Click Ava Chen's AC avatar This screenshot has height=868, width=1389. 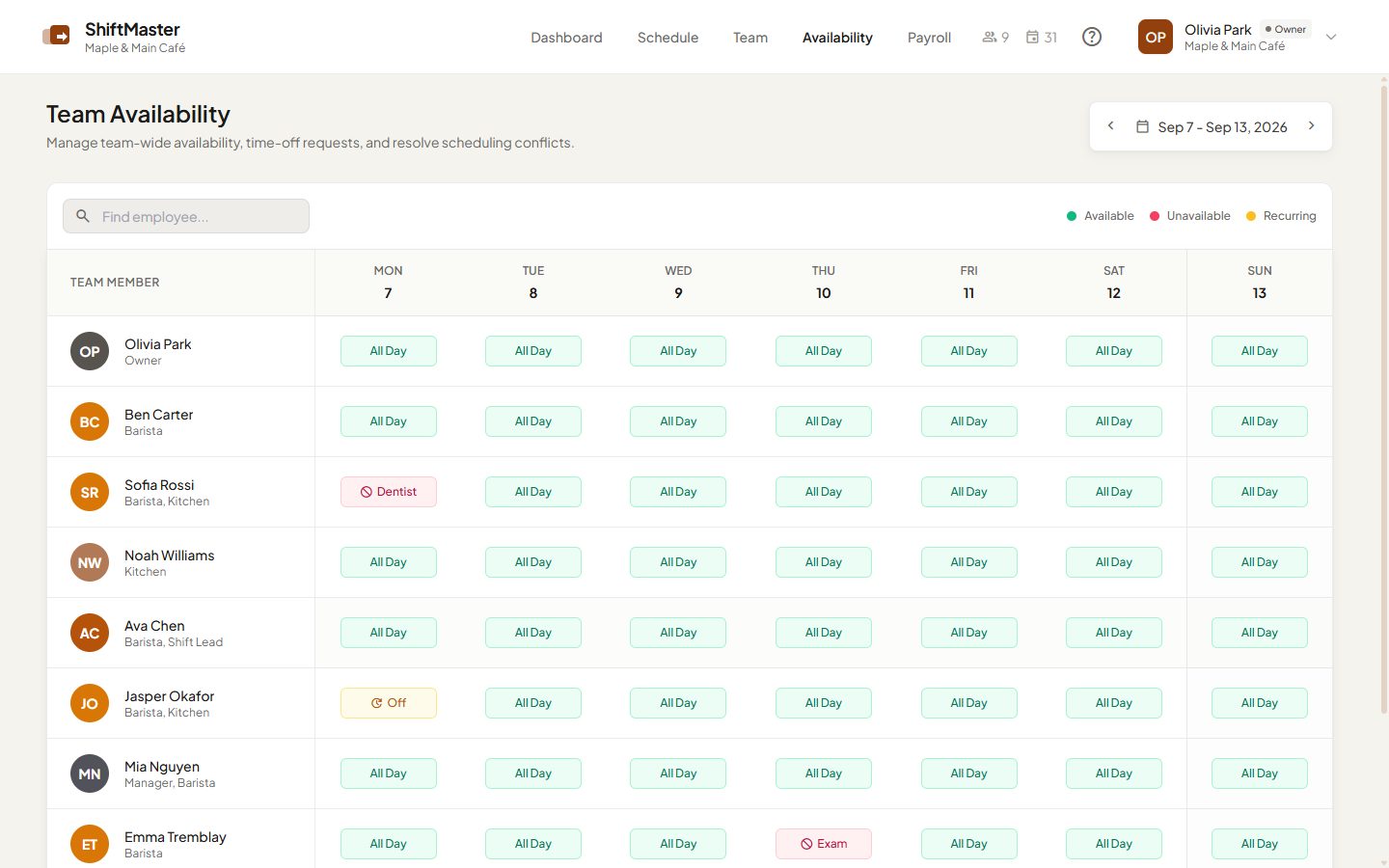[90, 633]
